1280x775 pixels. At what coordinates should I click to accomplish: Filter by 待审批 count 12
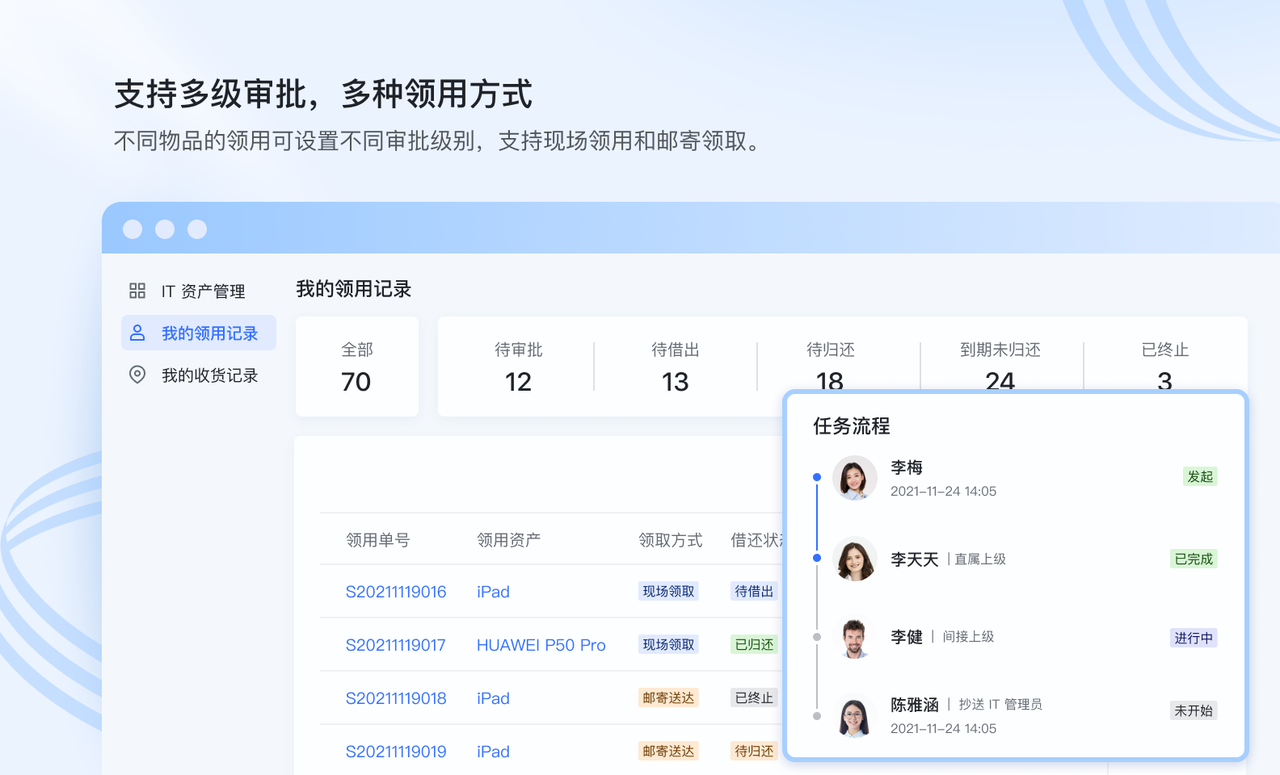point(518,367)
